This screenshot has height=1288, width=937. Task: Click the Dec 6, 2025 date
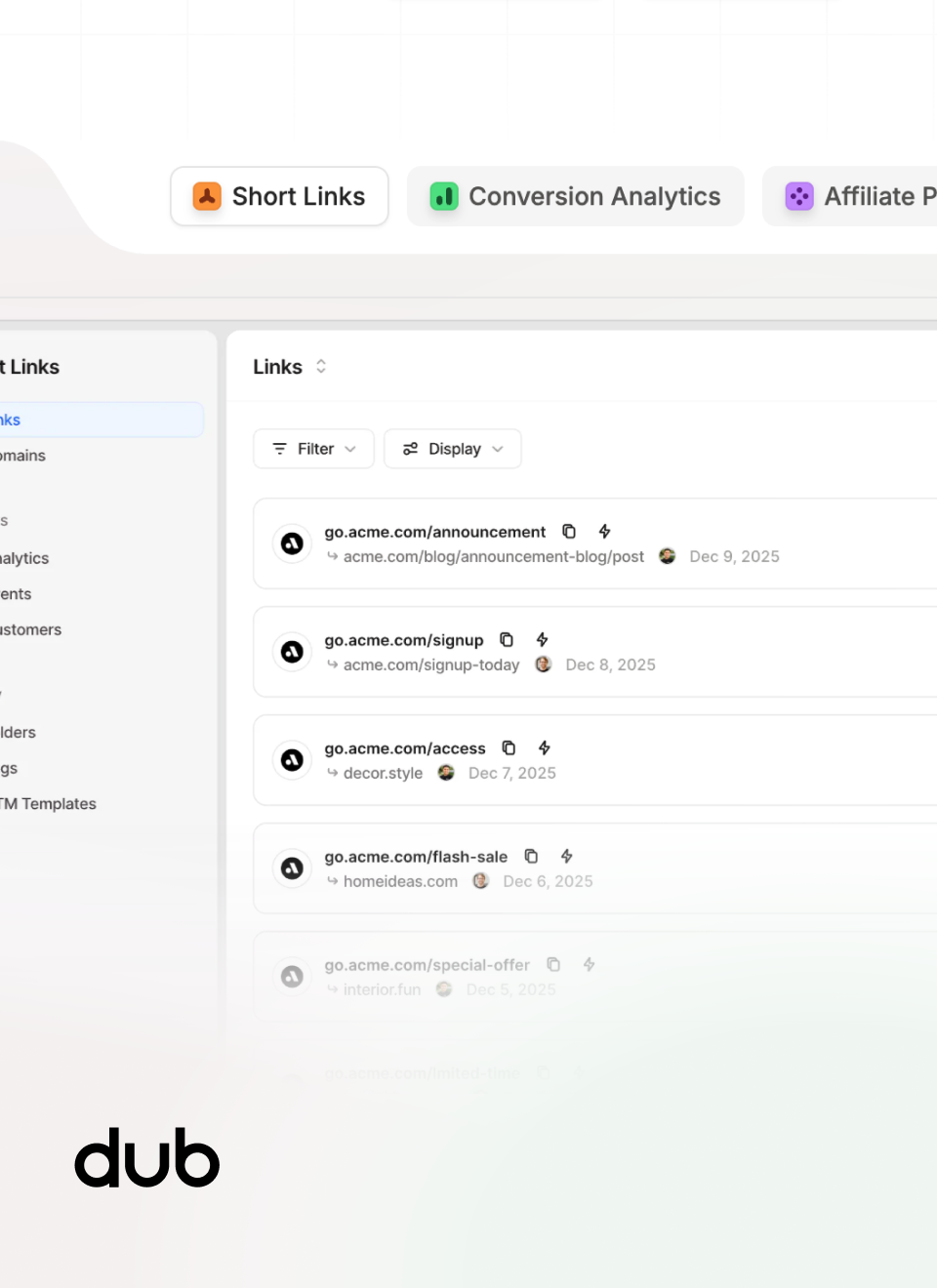pos(548,881)
